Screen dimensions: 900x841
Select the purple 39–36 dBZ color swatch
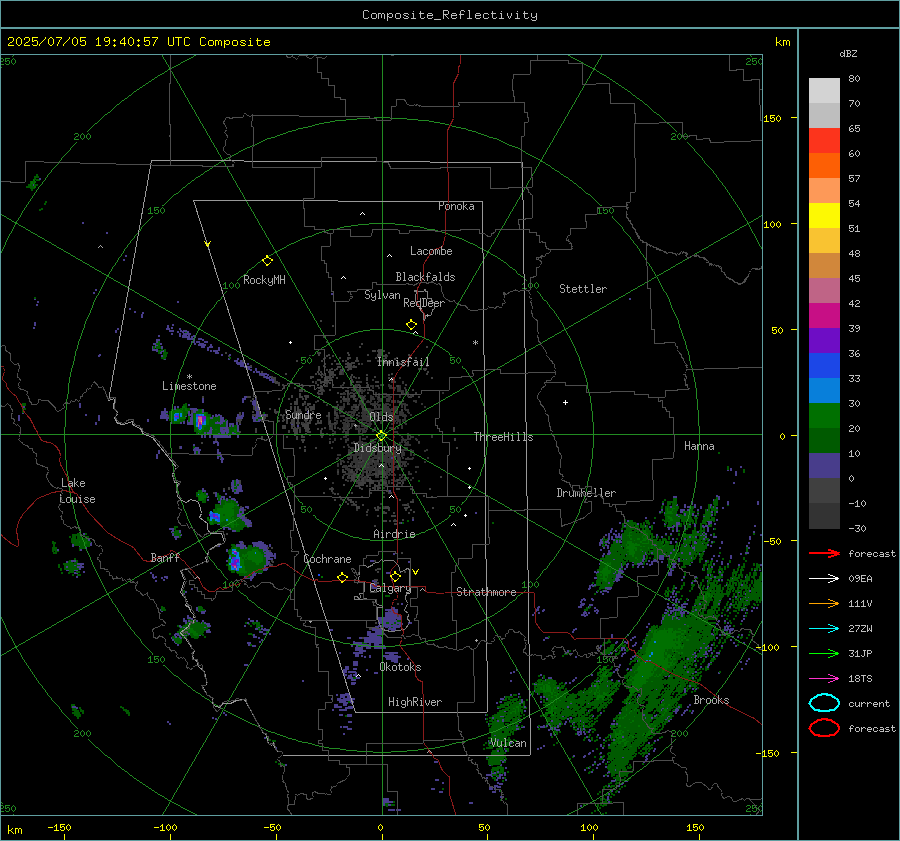point(824,340)
